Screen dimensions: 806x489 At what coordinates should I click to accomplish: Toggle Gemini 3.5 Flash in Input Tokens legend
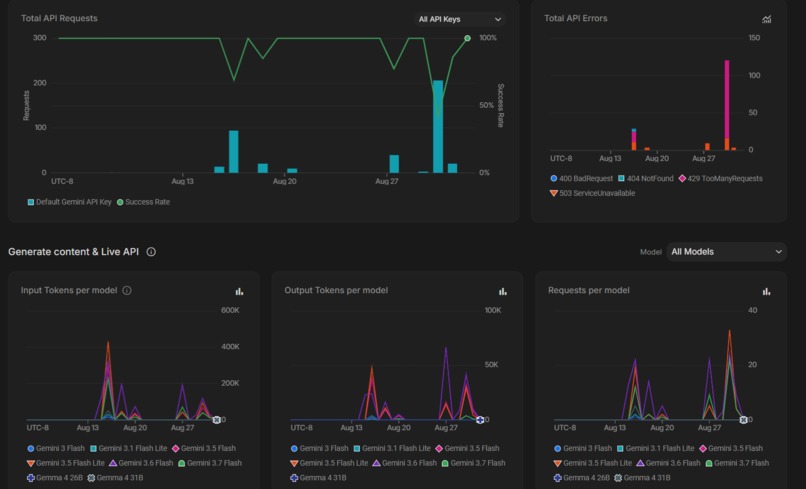pyautogui.click(x=204, y=448)
